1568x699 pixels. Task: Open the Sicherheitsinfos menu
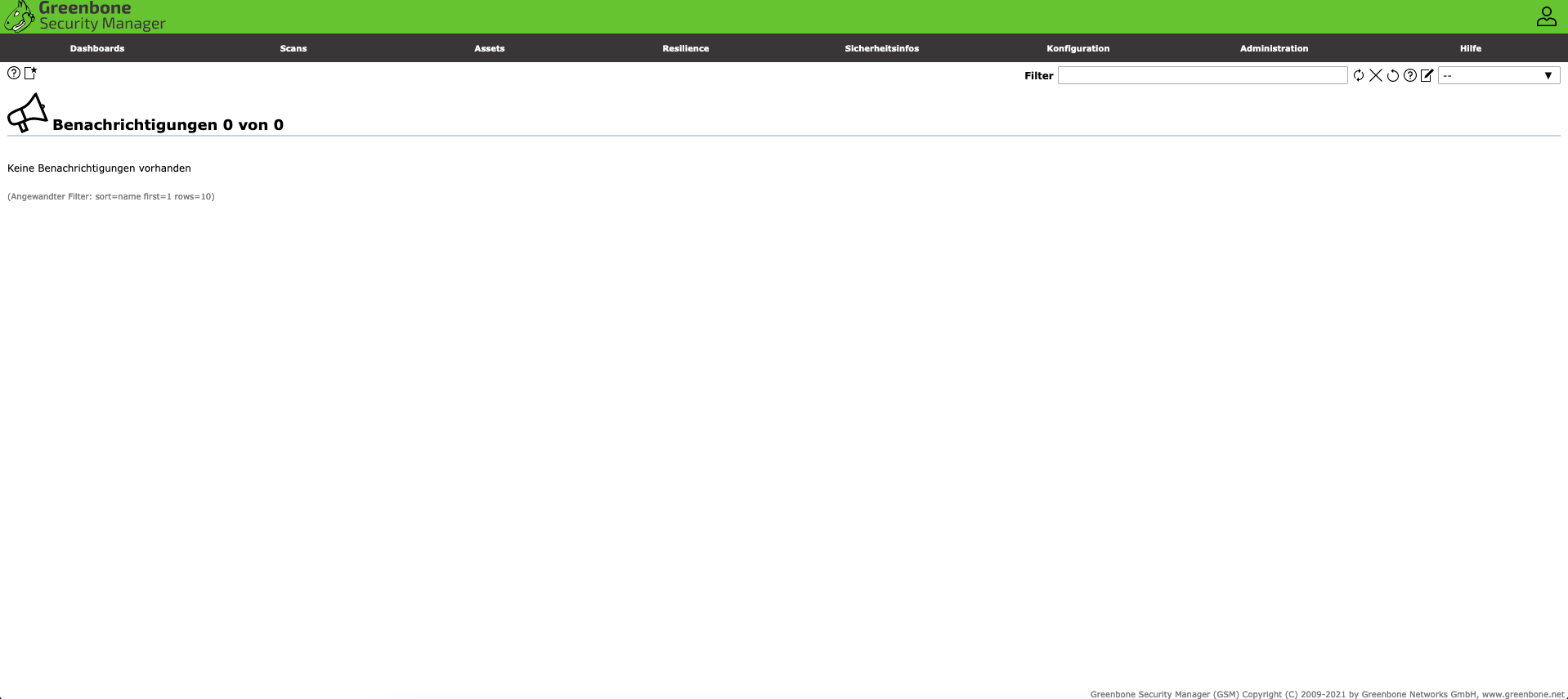pyautogui.click(x=882, y=48)
